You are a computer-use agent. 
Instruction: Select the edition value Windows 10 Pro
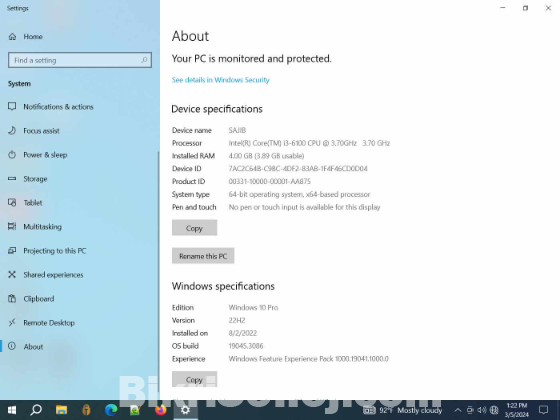pos(253,308)
